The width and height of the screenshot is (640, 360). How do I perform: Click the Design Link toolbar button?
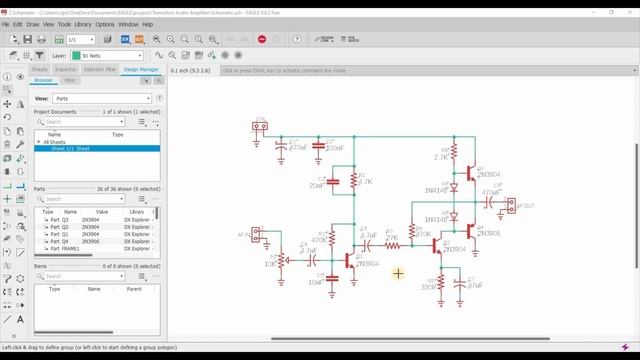(324, 39)
